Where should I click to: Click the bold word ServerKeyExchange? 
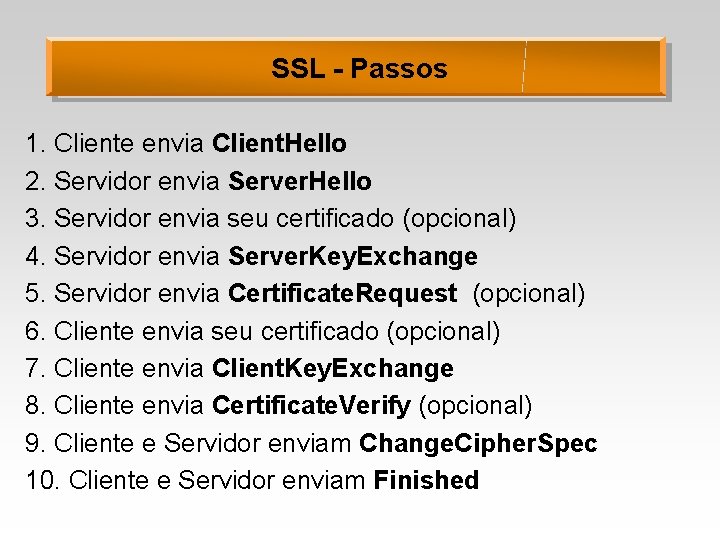[353, 256]
